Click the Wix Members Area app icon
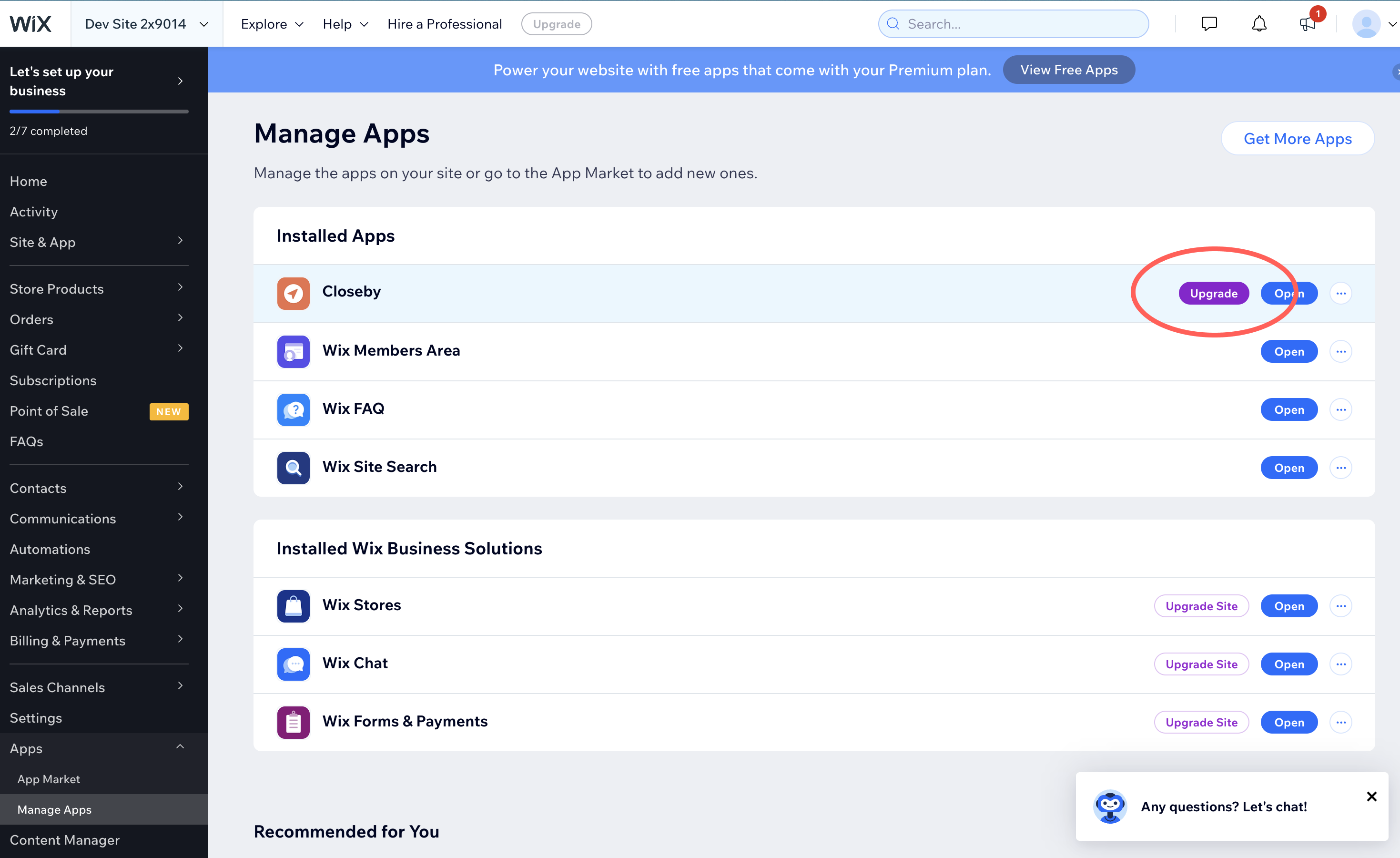The height and width of the screenshot is (858, 1400). click(293, 352)
